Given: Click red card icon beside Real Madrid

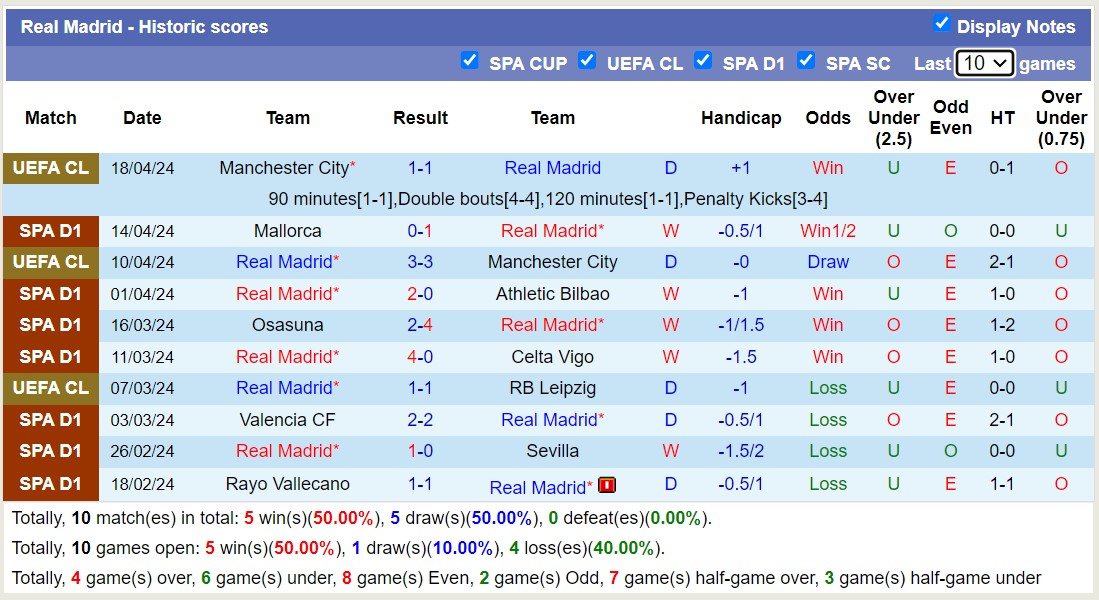Looking at the screenshot, I should [x=607, y=485].
